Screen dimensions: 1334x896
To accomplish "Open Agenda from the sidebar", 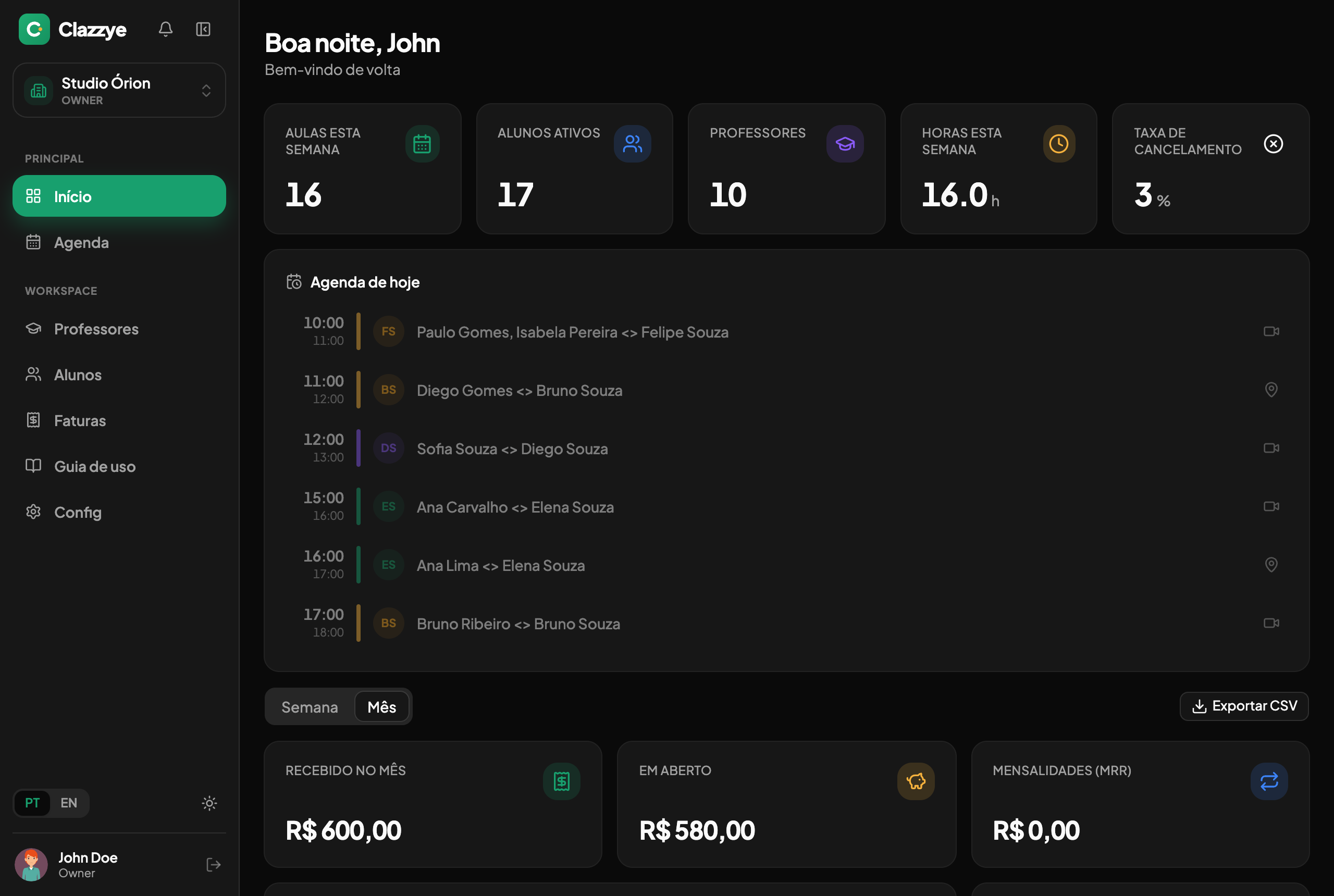I will click(x=119, y=242).
